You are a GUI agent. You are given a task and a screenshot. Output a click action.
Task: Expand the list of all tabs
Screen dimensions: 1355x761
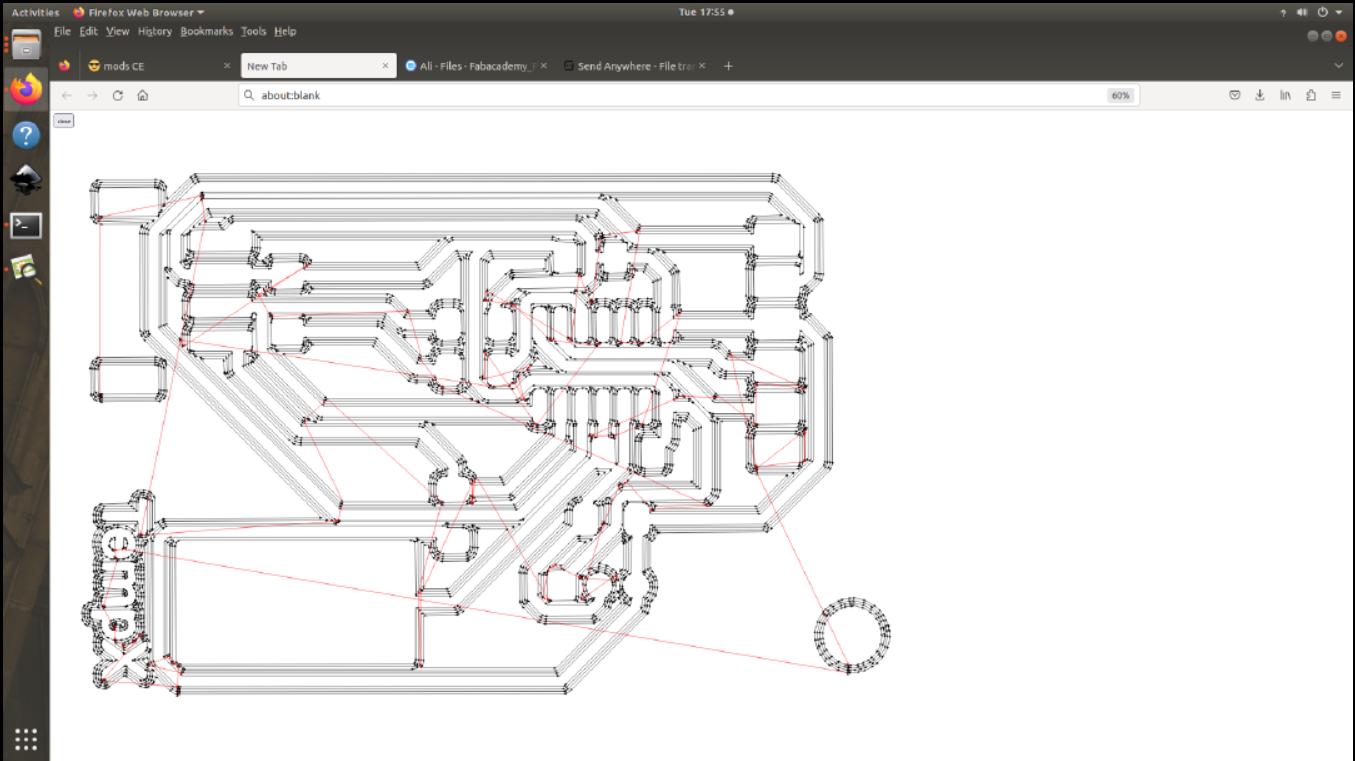point(1340,66)
